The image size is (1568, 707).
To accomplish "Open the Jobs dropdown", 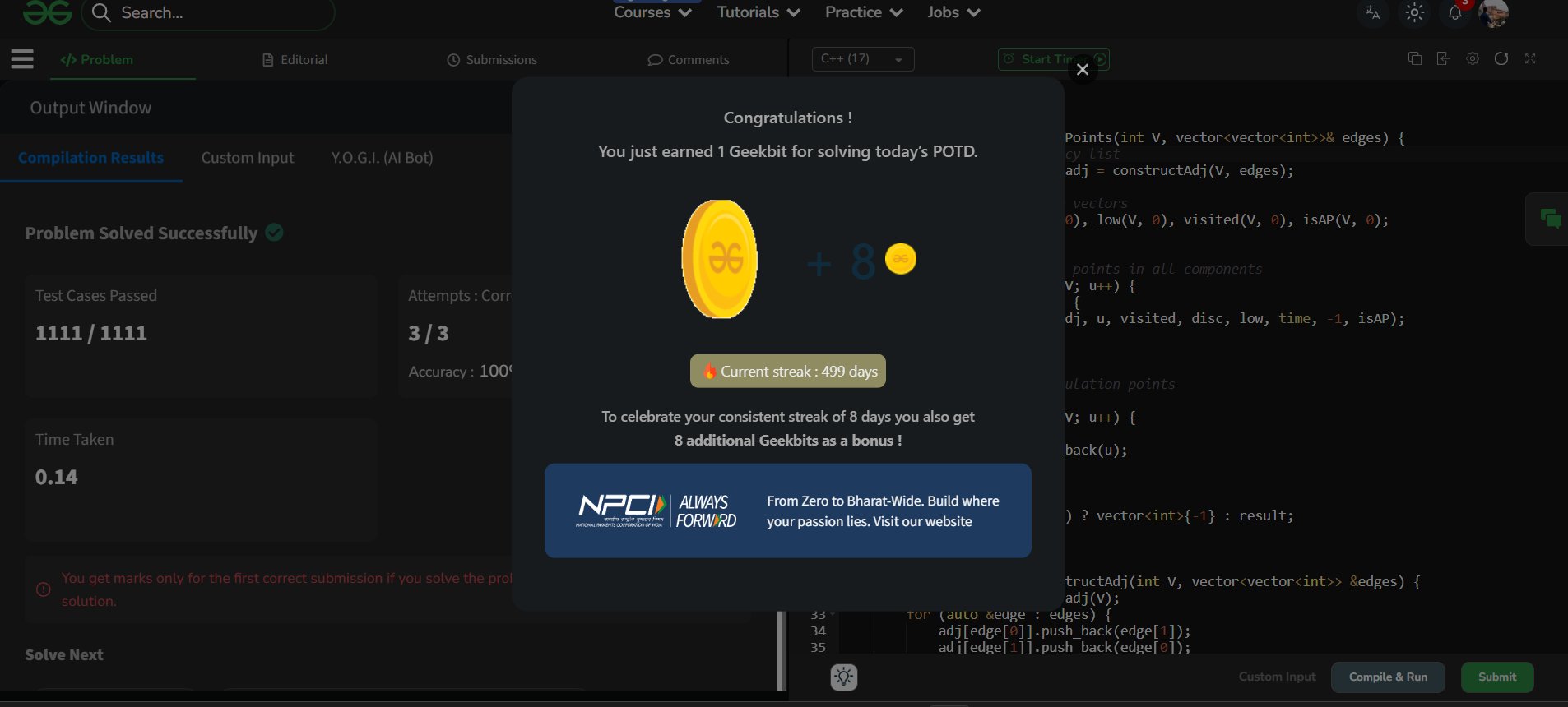I will (x=953, y=12).
